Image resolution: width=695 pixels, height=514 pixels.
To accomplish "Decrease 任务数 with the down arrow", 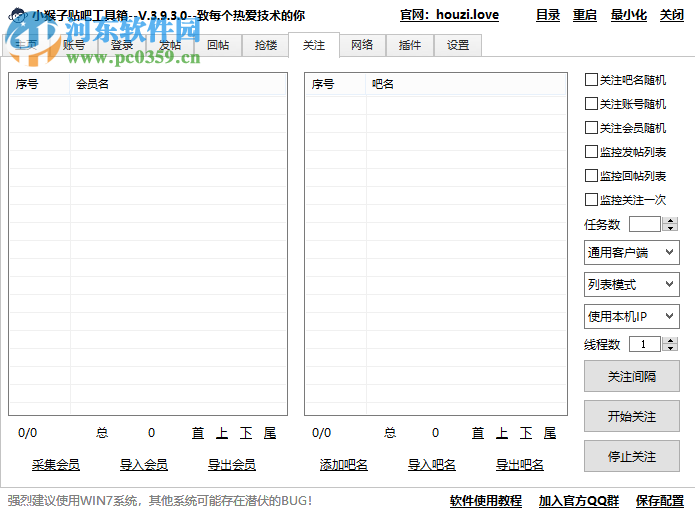I will tap(670, 228).
